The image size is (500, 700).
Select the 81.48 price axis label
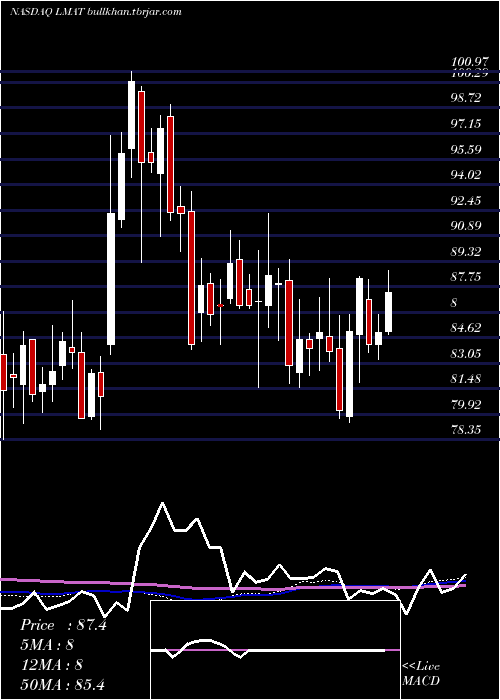[466, 379]
